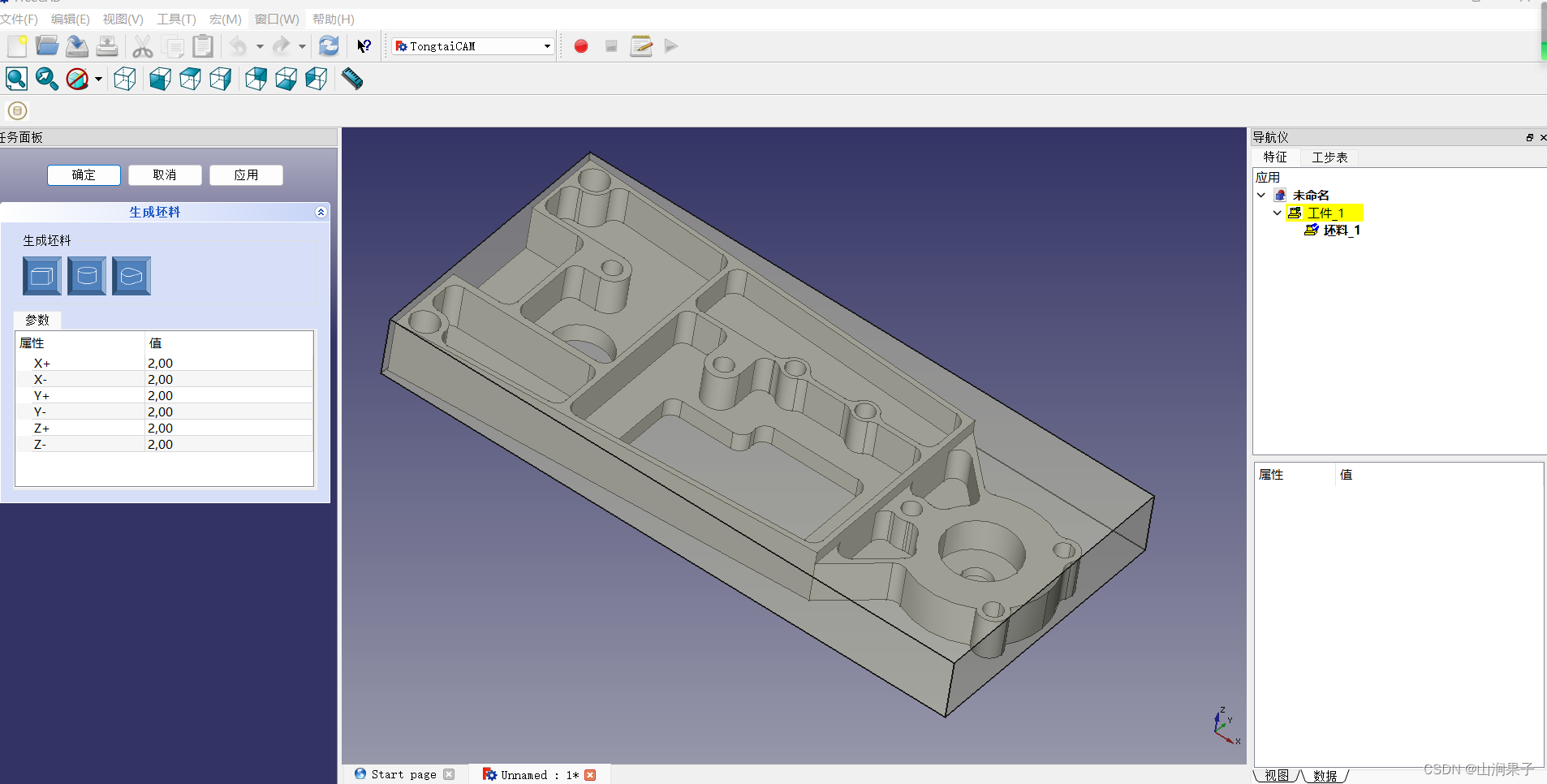Switch to front view cube
The width and height of the screenshot is (1547, 784).
point(160,79)
